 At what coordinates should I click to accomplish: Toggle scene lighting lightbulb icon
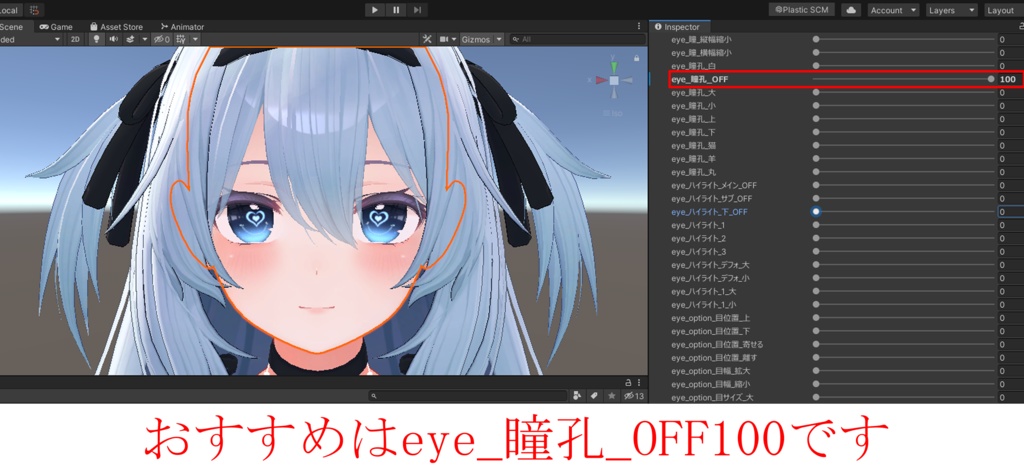tap(97, 39)
